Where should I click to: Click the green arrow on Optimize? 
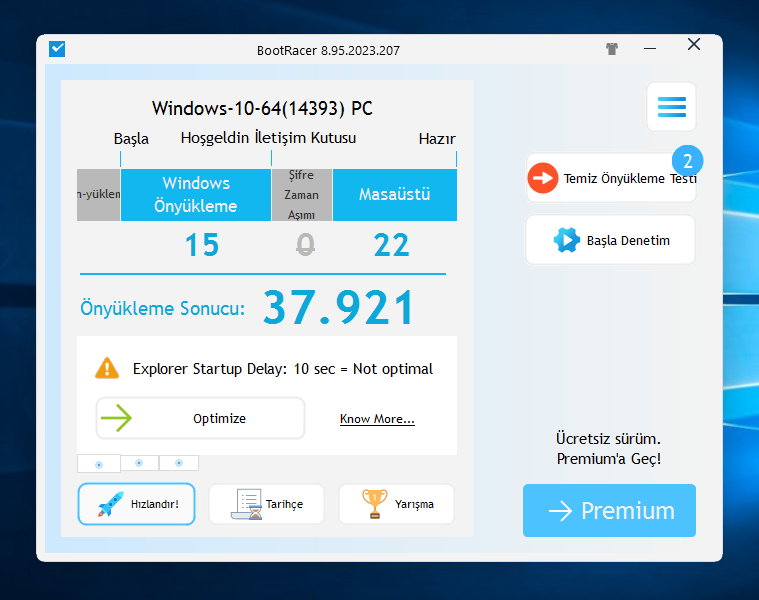116,418
